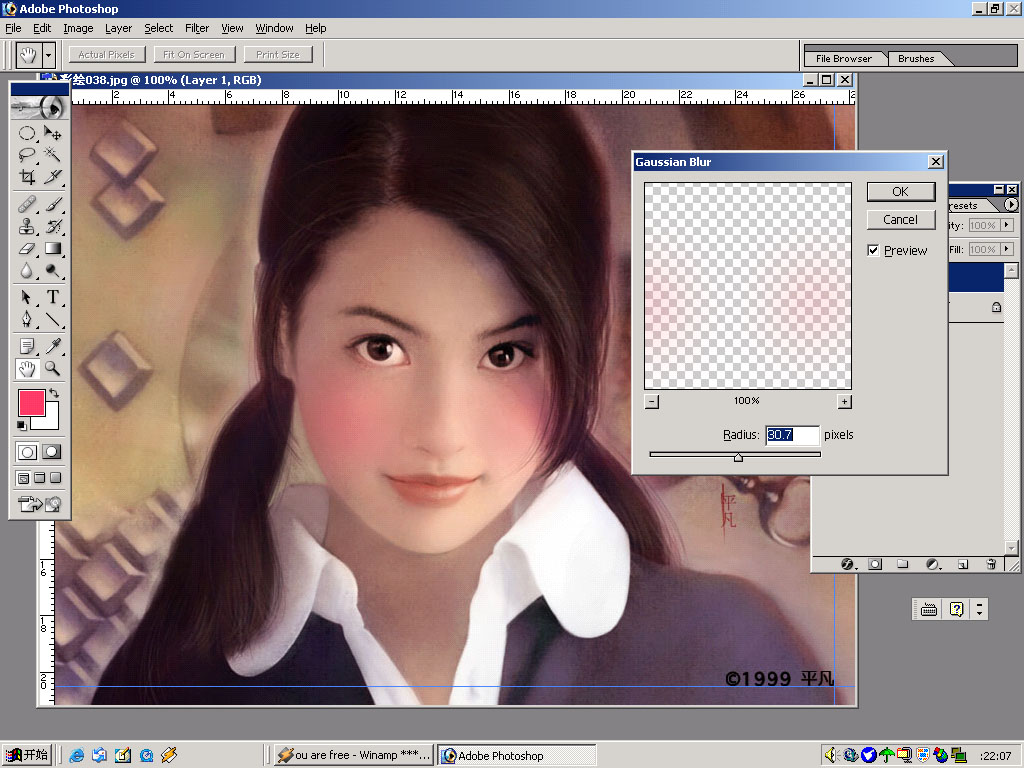The height and width of the screenshot is (768, 1024).
Task: Select the Pen tool
Action: (27, 319)
